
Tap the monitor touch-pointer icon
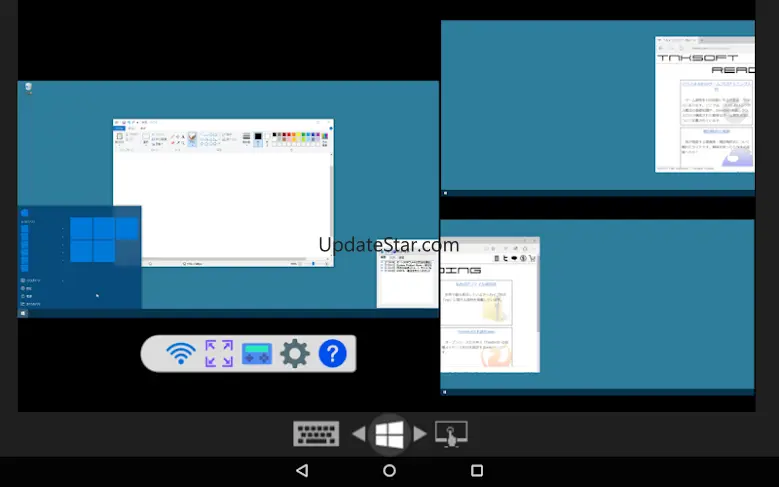pos(451,434)
